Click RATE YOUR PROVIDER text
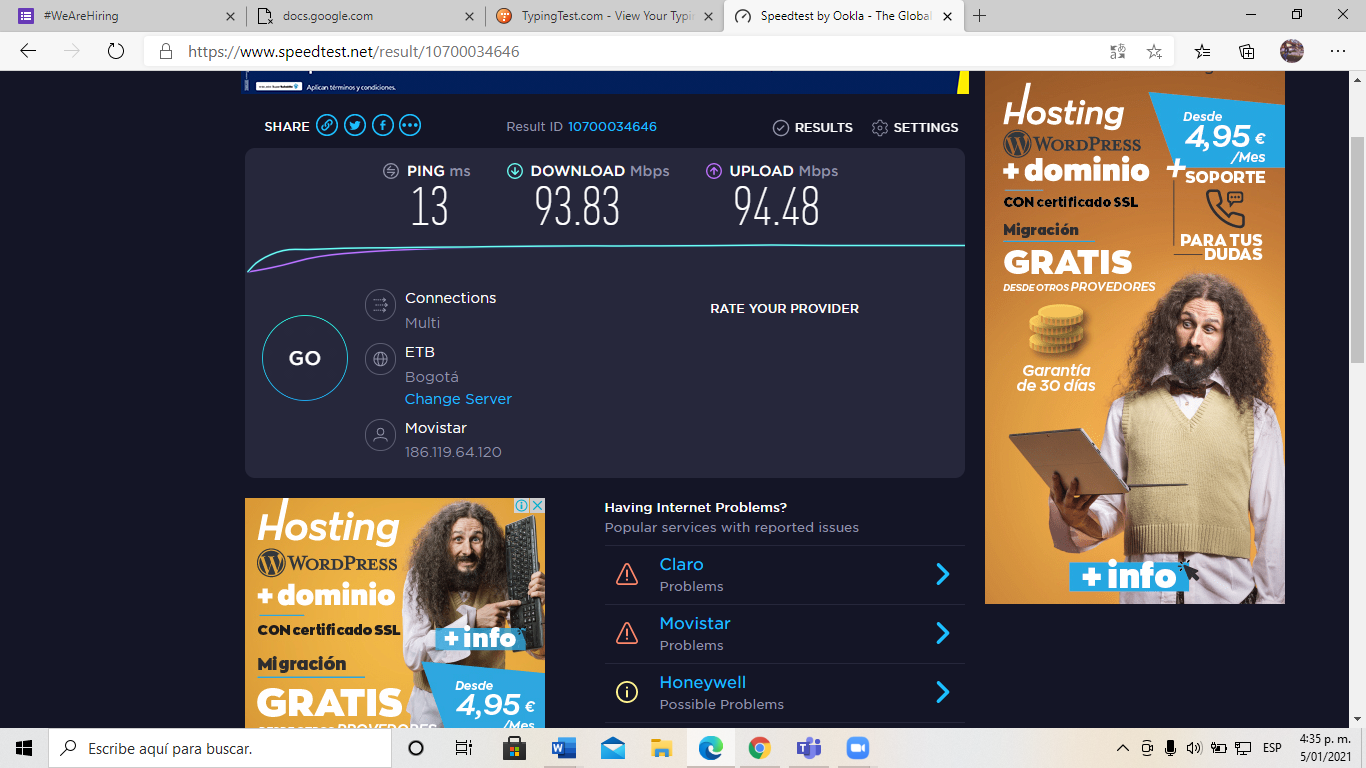Screen dimensions: 1366x768 (785, 309)
